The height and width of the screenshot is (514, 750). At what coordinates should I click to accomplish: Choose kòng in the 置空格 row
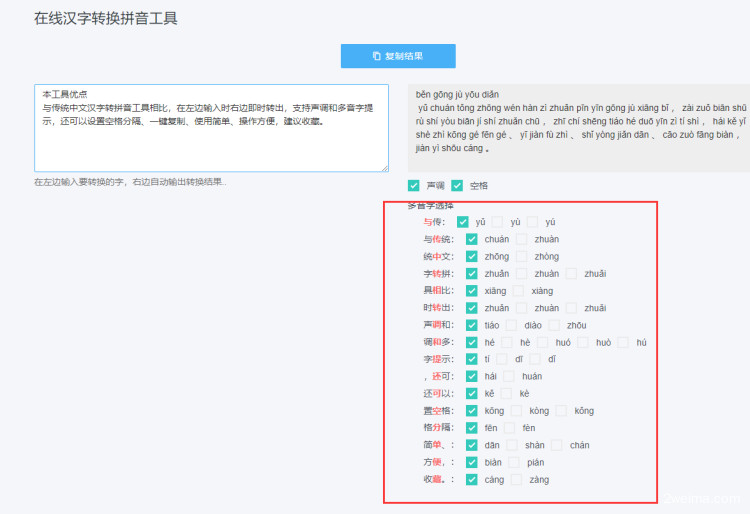click(517, 411)
